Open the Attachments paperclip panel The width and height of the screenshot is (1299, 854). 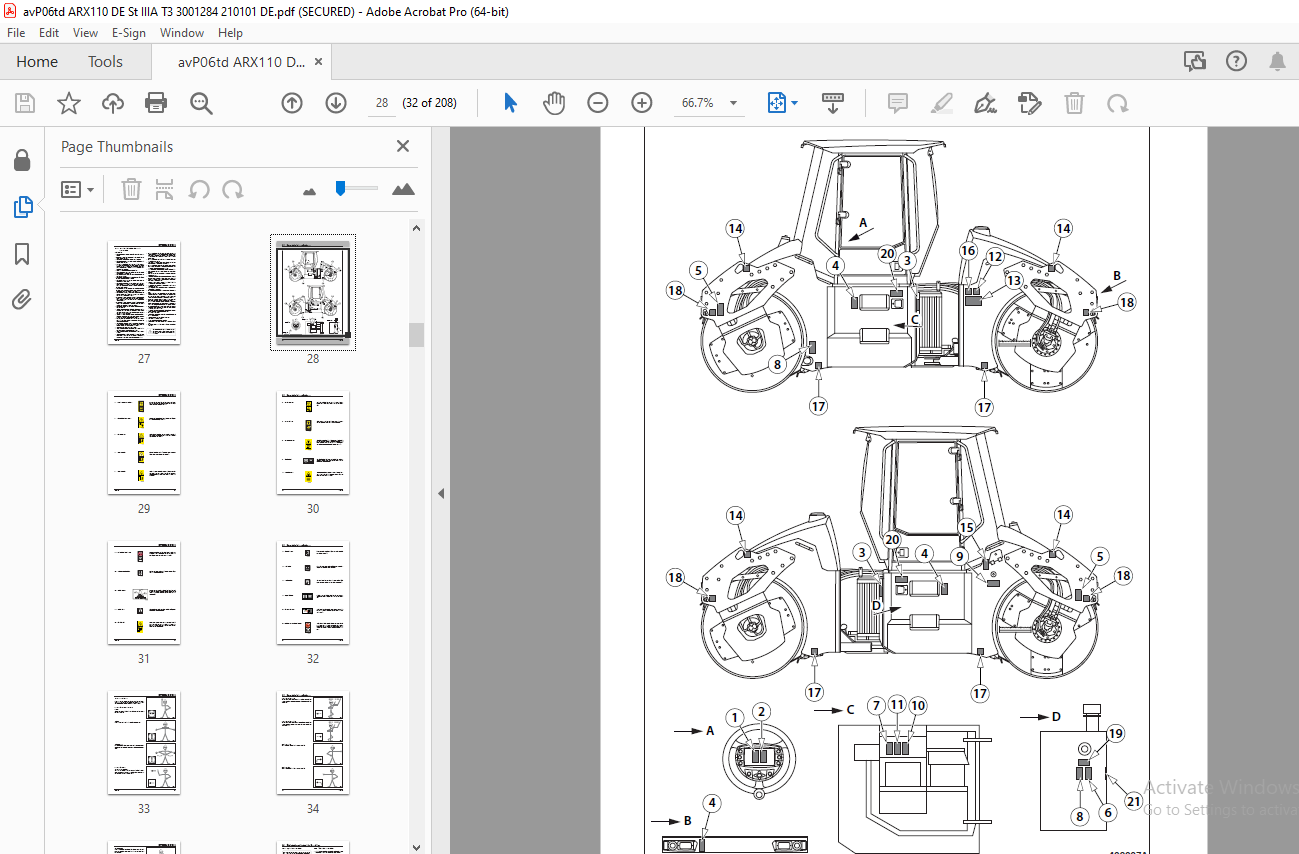(22, 299)
